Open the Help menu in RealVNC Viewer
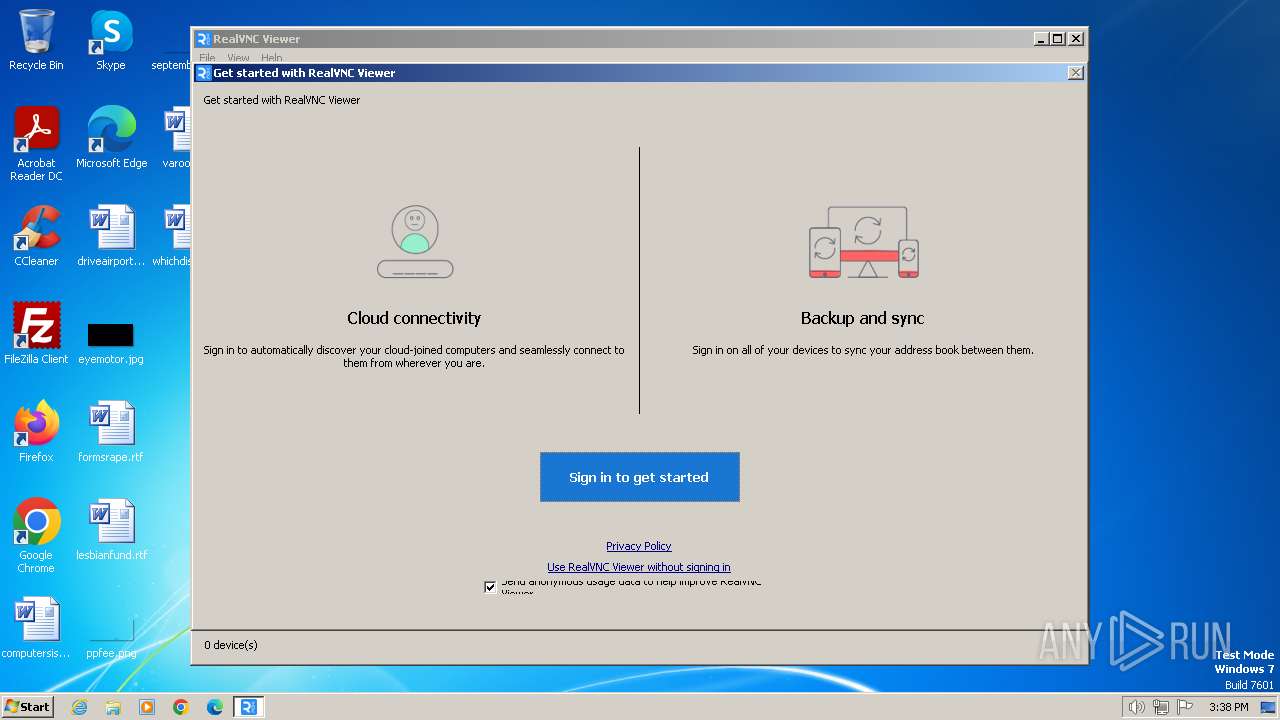The width and height of the screenshot is (1280, 720). pyautogui.click(x=271, y=58)
